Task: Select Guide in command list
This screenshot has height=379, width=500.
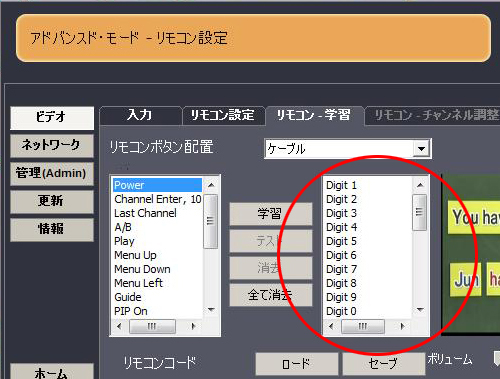Action: (x=158, y=297)
